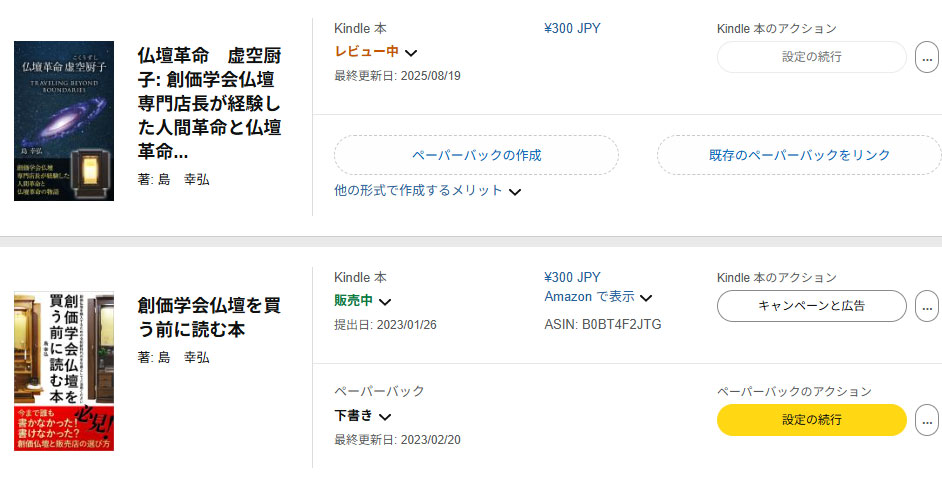Image resolution: width=942 pixels, height=478 pixels.
Task: Open ellipsis menu for paperback actions
Action: 927,420
